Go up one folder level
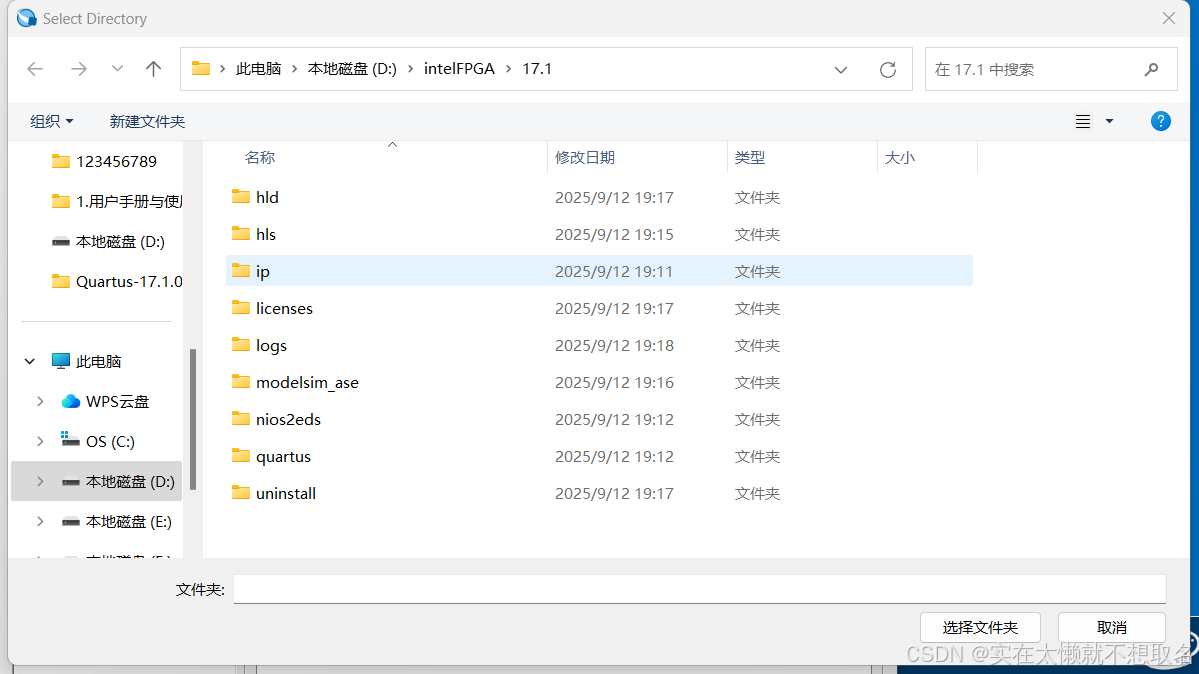This screenshot has height=674, width=1199. (x=154, y=69)
